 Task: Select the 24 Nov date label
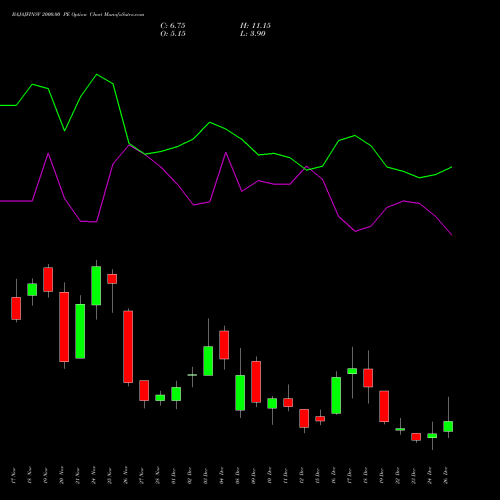tap(94, 476)
